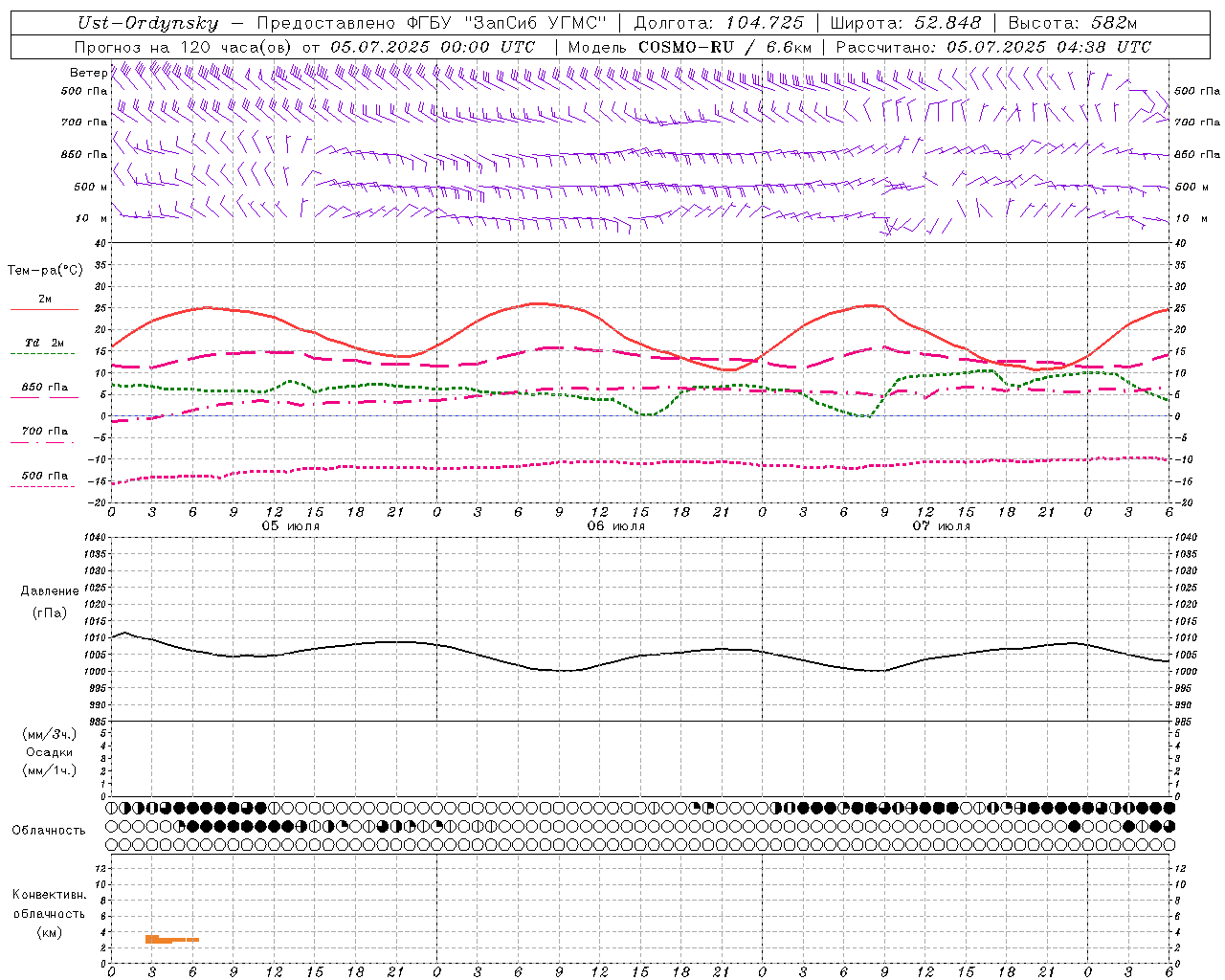Click the Давление panel label
The width and height of the screenshot is (1225, 980).
[50, 591]
